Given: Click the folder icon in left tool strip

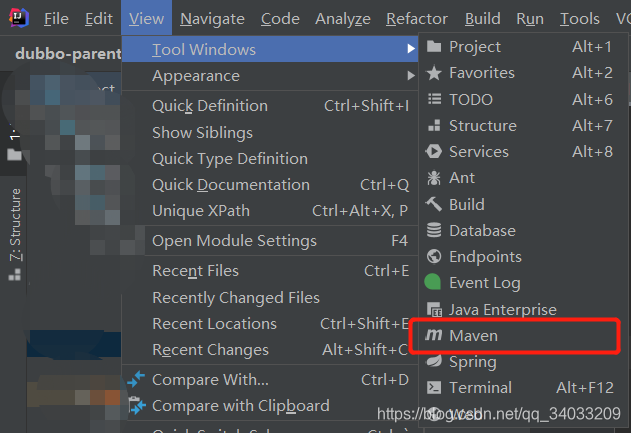Looking at the screenshot, I should (x=14, y=155).
